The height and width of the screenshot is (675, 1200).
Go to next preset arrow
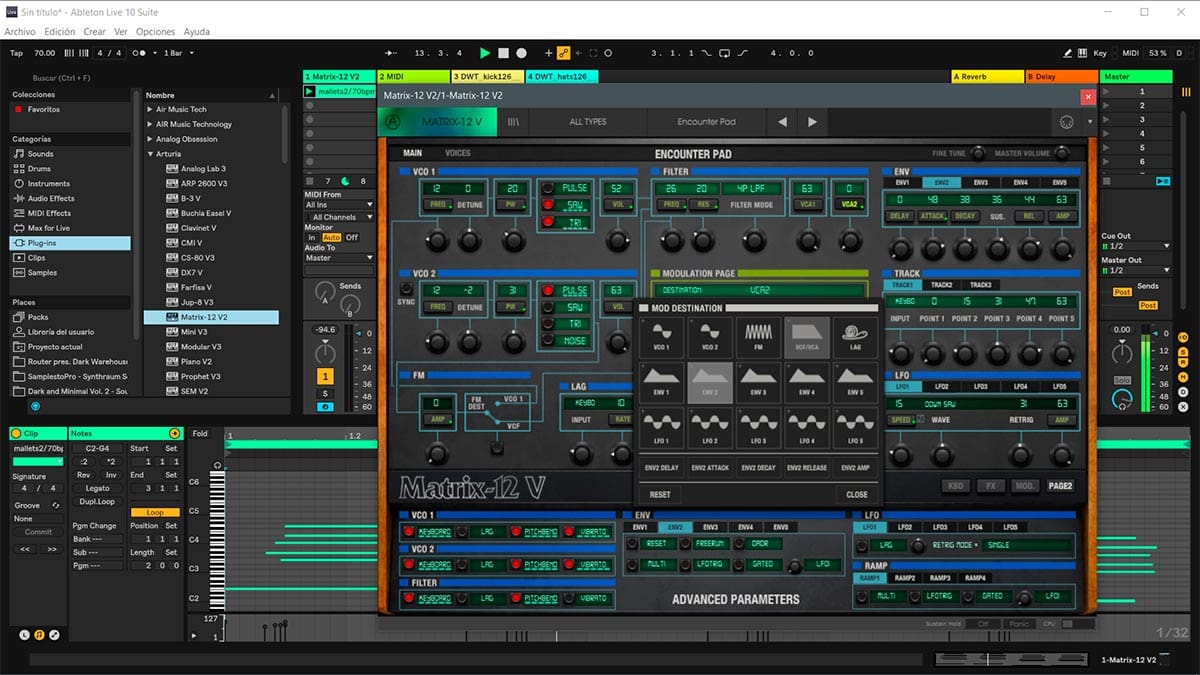812,122
